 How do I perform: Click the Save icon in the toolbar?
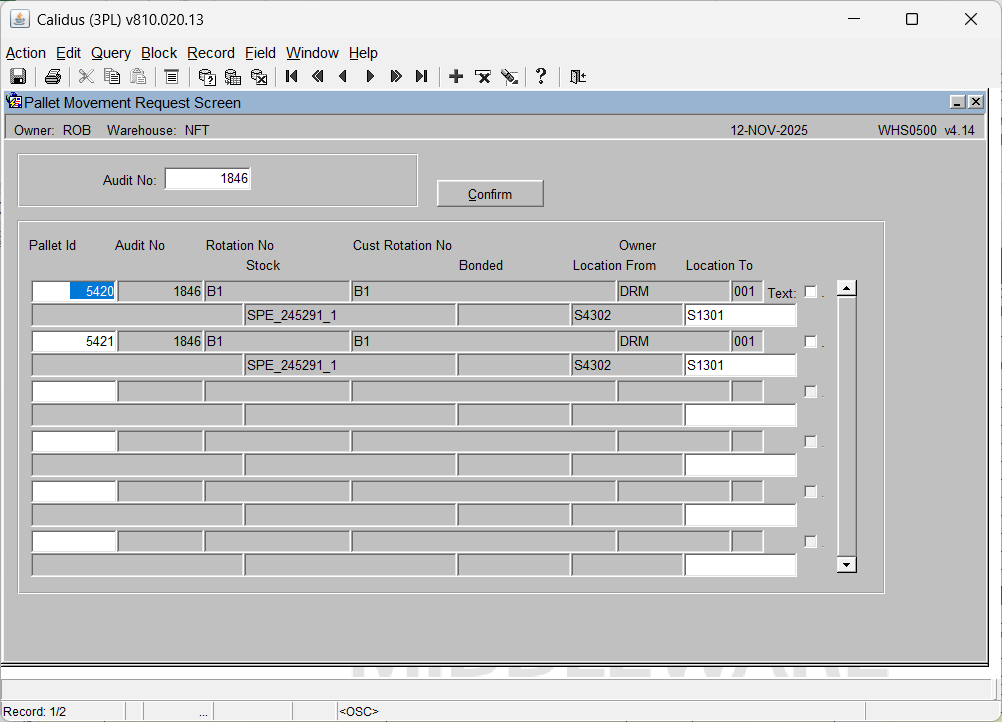coord(18,77)
